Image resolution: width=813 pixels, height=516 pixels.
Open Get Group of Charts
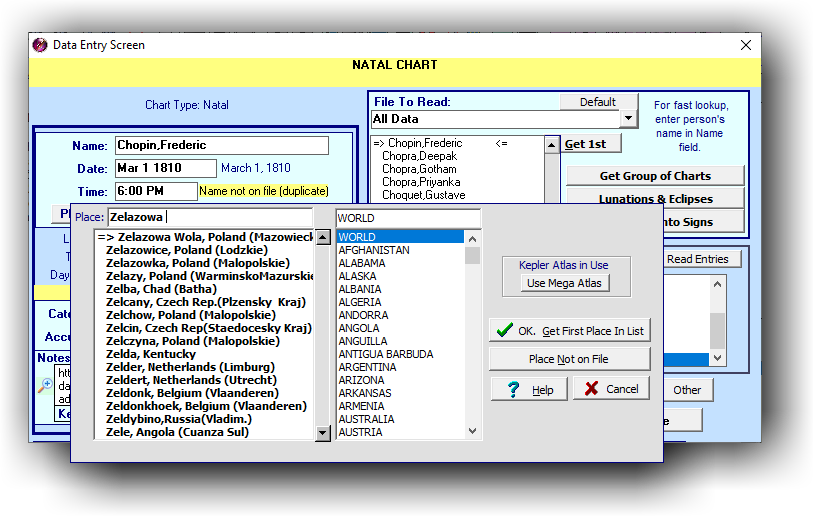(655, 176)
